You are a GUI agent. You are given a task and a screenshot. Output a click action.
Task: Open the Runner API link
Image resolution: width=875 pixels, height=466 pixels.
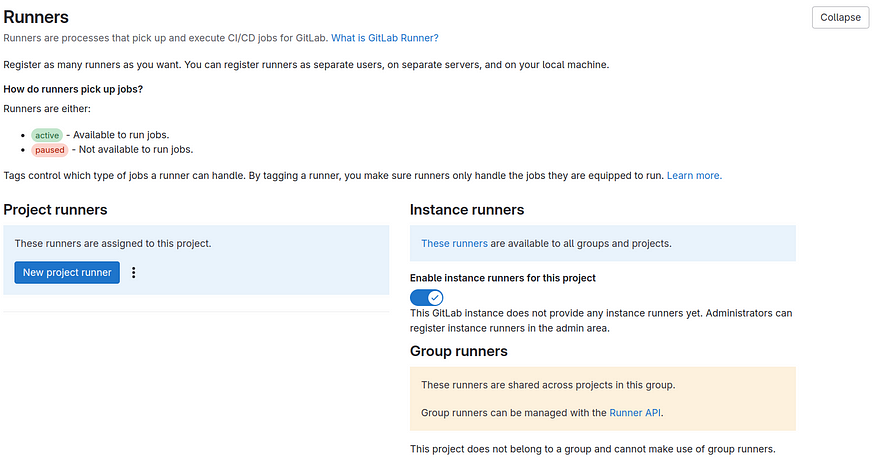click(635, 411)
